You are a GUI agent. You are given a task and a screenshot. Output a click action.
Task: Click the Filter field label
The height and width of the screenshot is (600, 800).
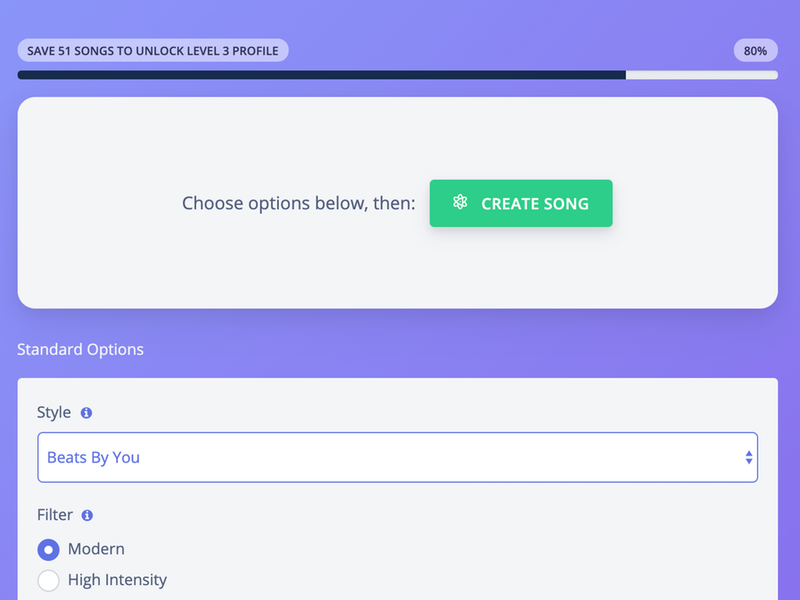(x=55, y=515)
